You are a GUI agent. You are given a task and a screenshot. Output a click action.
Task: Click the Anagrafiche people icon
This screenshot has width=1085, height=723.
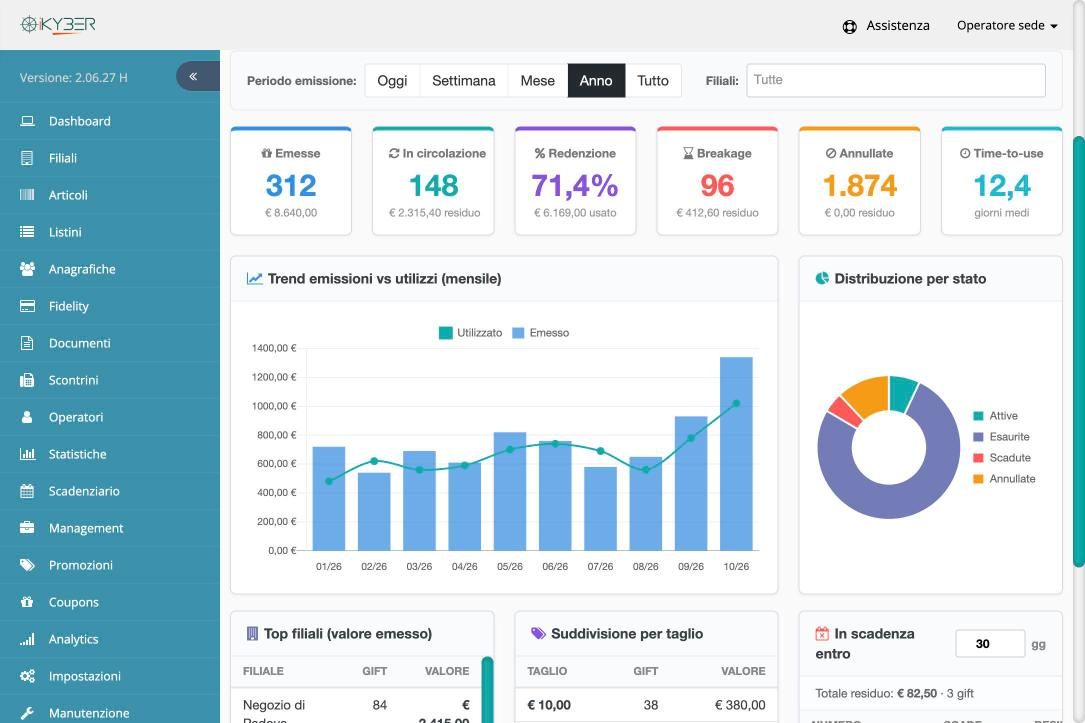(x=27, y=269)
